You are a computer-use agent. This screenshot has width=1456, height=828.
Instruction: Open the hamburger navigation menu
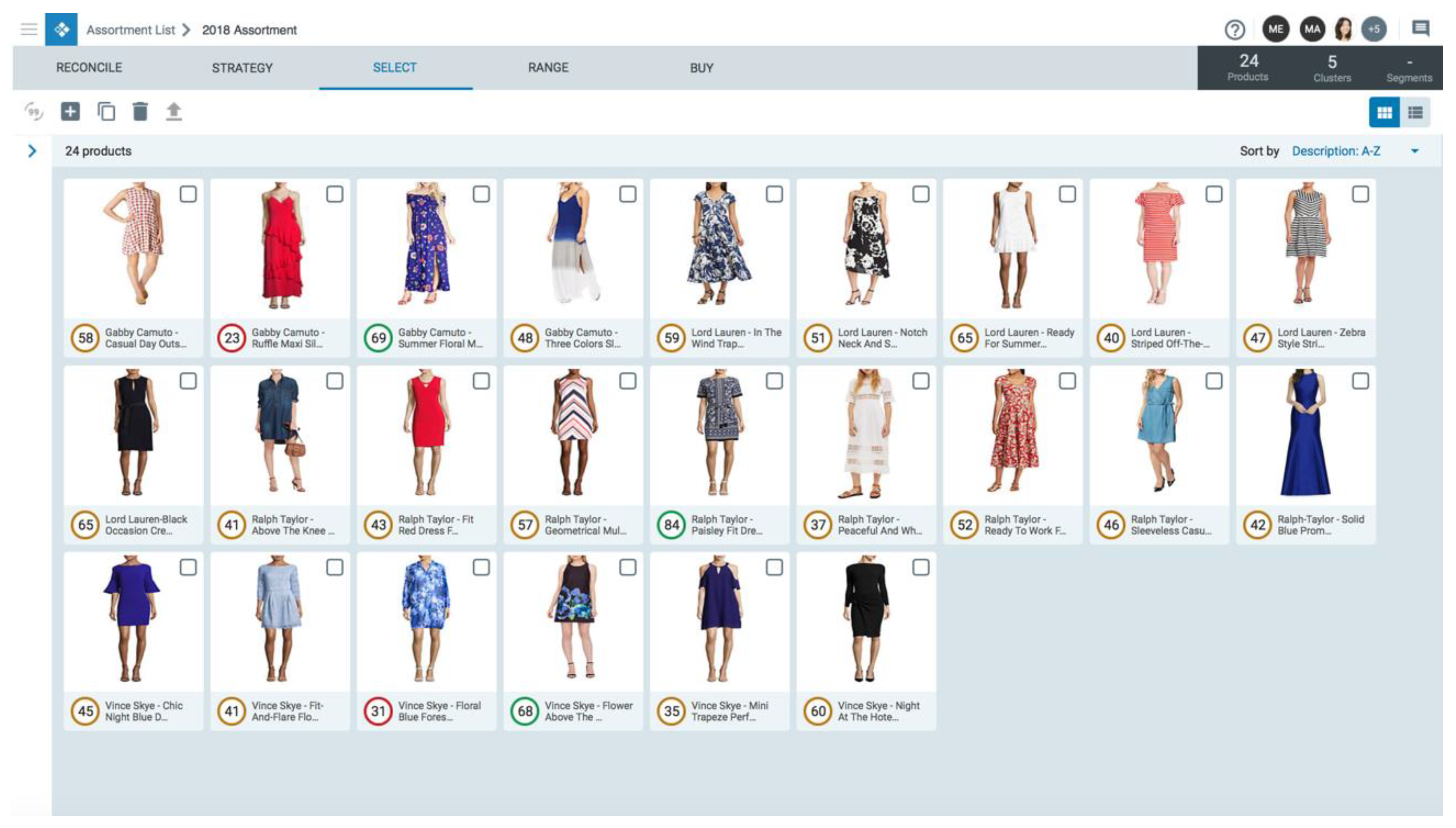pyautogui.click(x=29, y=29)
